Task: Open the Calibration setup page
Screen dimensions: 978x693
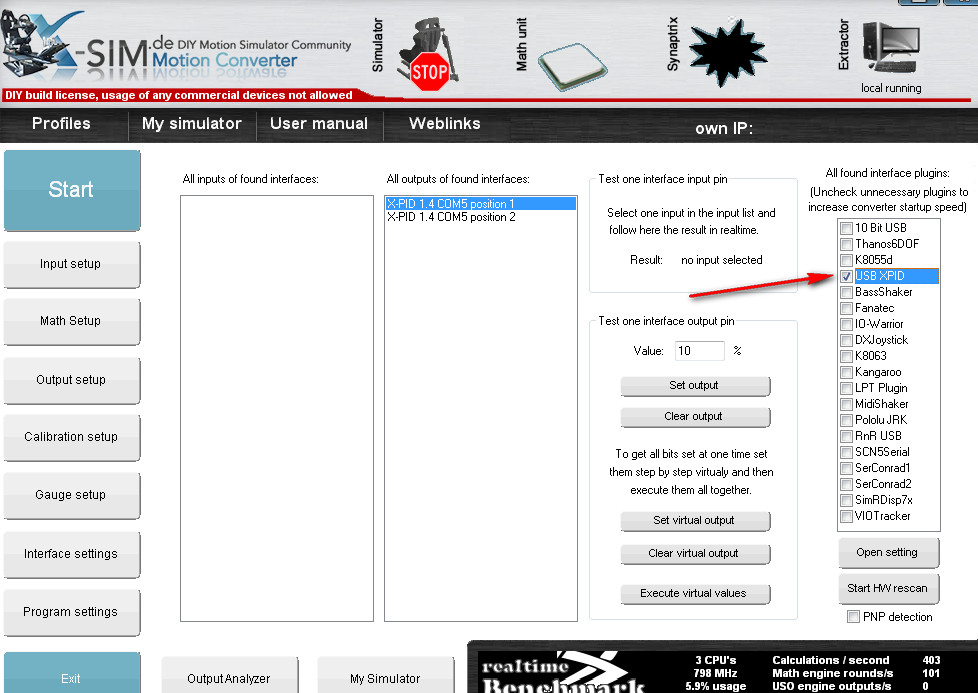Action: tap(71, 437)
